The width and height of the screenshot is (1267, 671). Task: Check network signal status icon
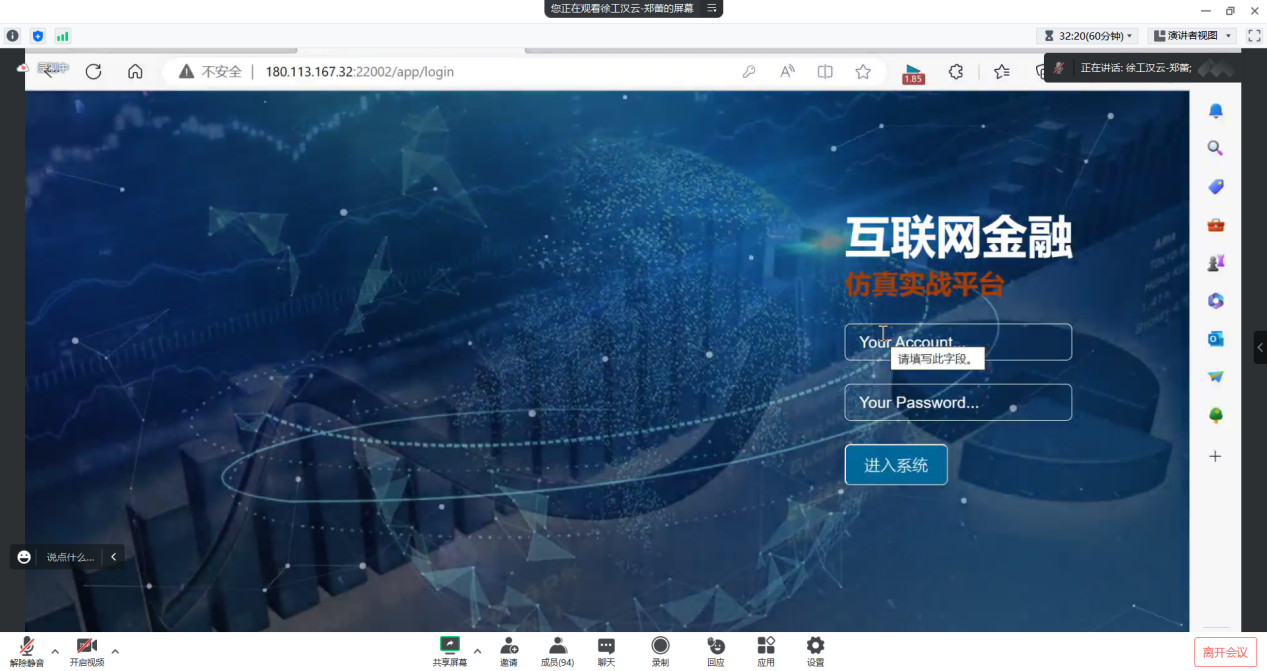(x=63, y=36)
